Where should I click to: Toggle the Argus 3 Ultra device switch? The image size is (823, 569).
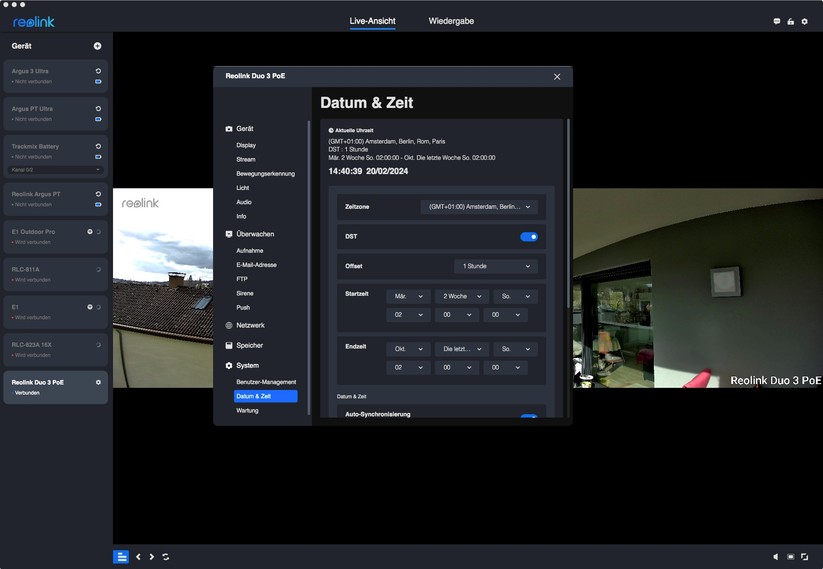(98, 81)
